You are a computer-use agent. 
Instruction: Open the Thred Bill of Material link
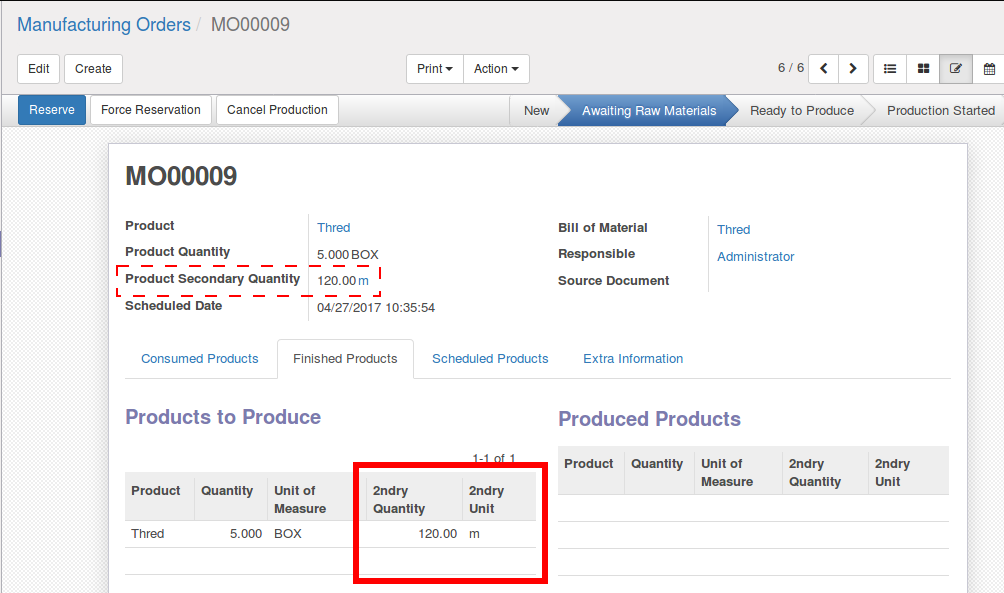click(734, 229)
